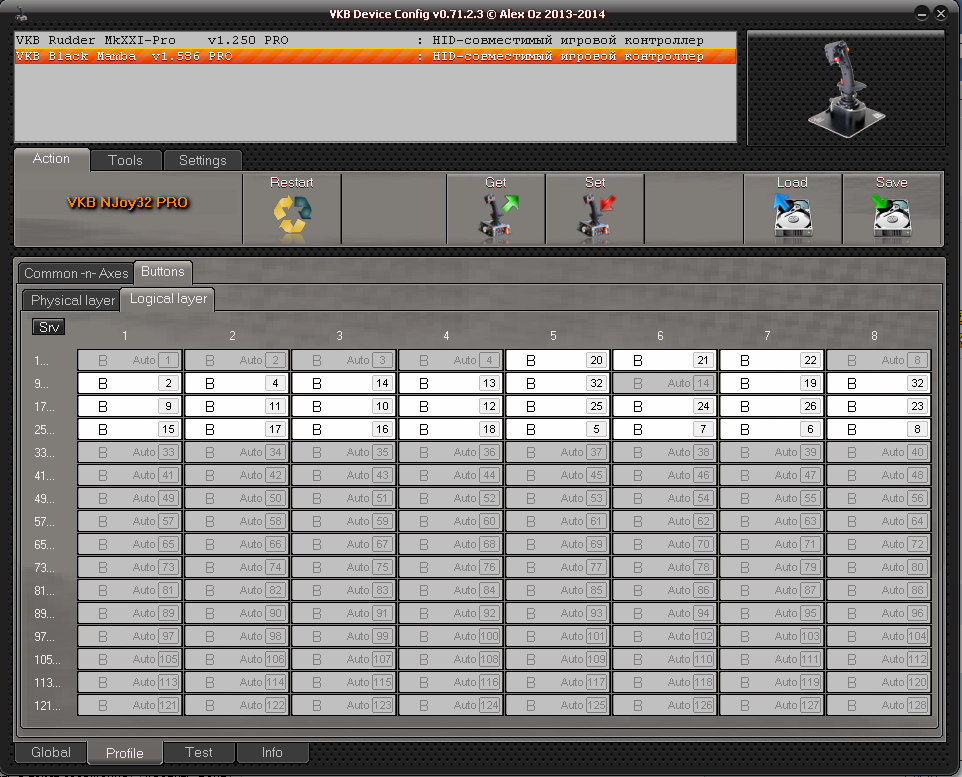Select the Profile bottom tab

tap(125, 753)
